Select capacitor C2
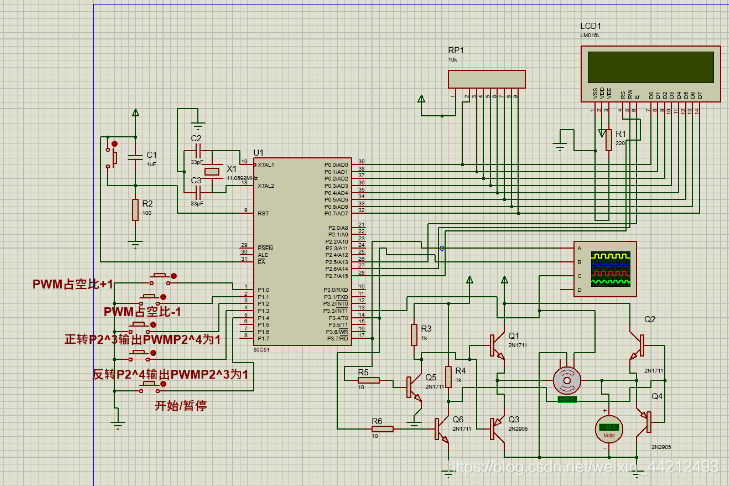This screenshot has height=486, width=729. (198, 151)
